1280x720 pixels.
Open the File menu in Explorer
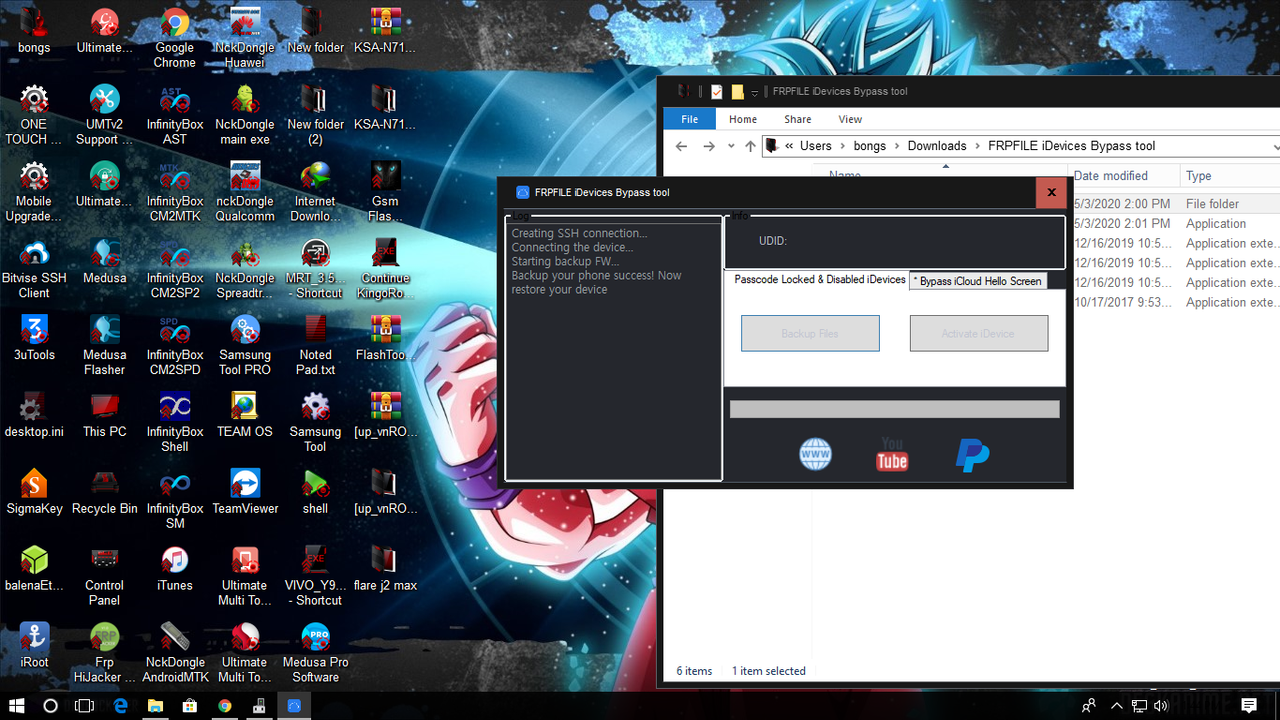click(x=689, y=118)
